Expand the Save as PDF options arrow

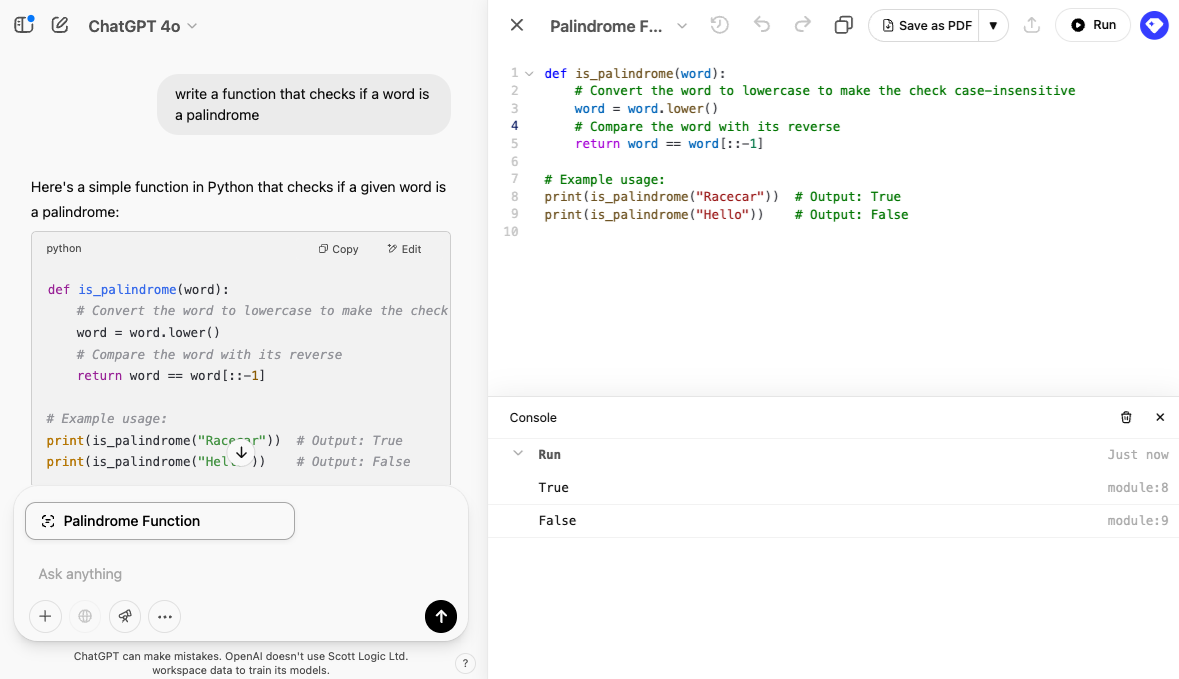tap(993, 26)
